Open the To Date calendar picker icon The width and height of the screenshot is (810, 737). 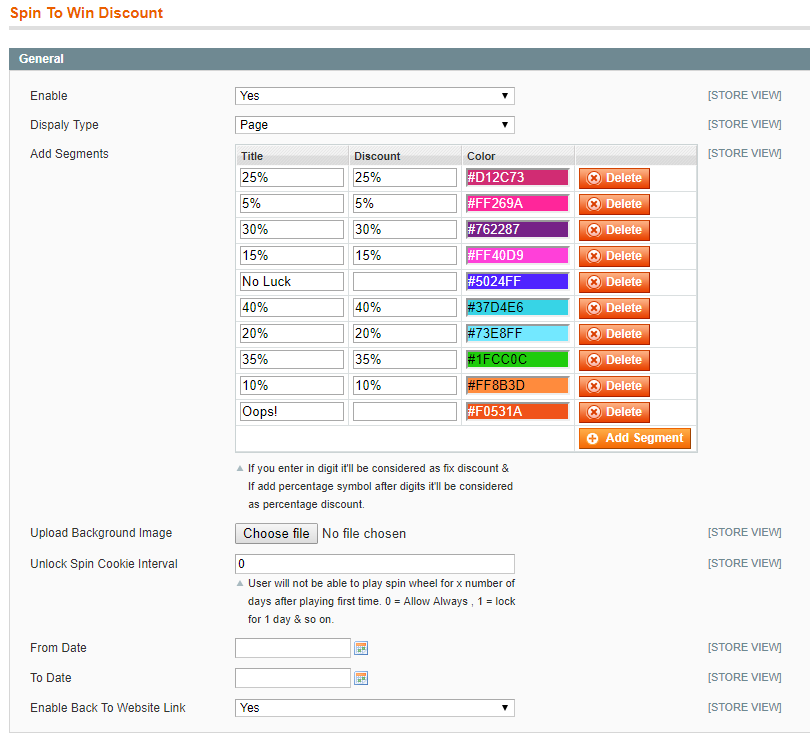click(x=361, y=678)
